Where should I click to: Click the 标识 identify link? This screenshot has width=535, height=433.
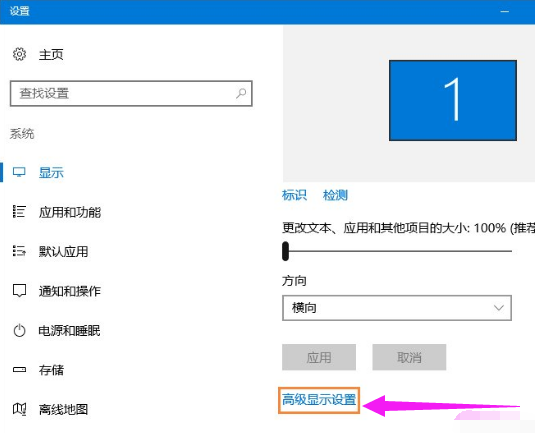294,195
